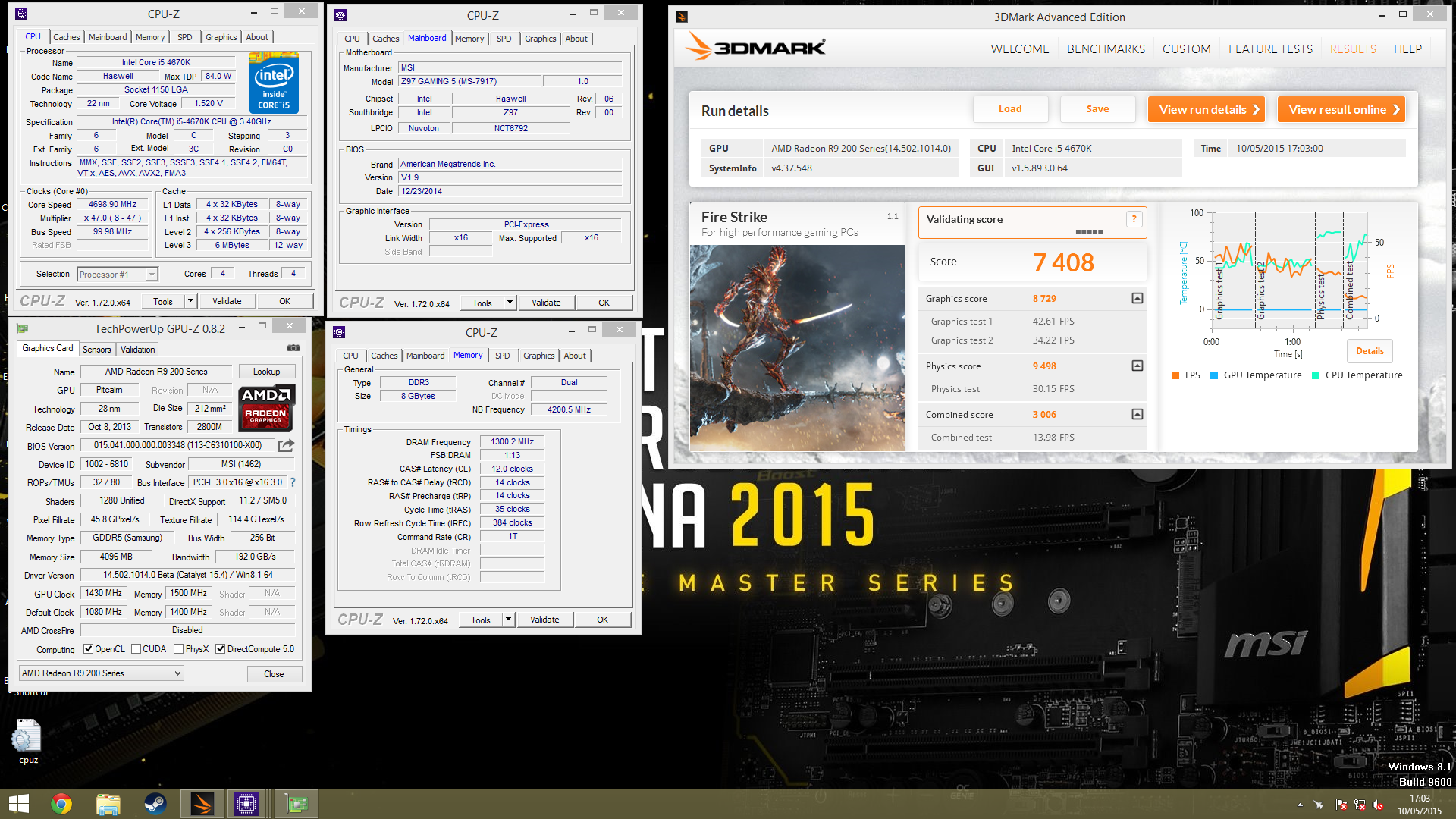
Task: Open File Explorer from the taskbar
Action: pos(108,804)
